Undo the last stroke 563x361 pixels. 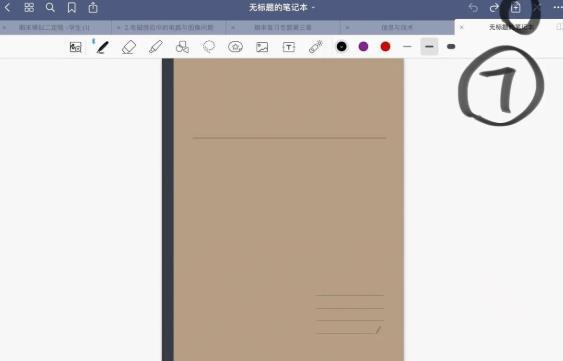[473, 7]
